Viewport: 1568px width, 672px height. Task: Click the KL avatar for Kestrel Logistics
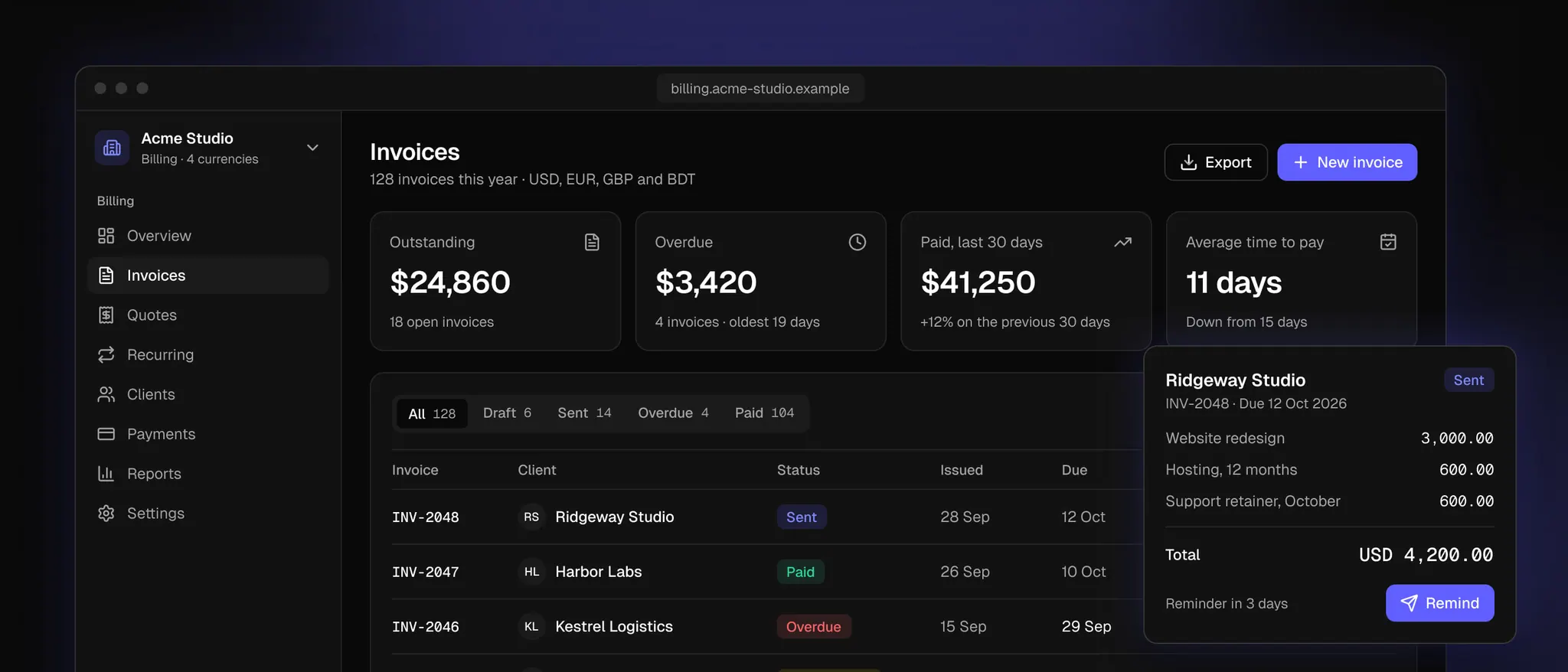coord(531,626)
